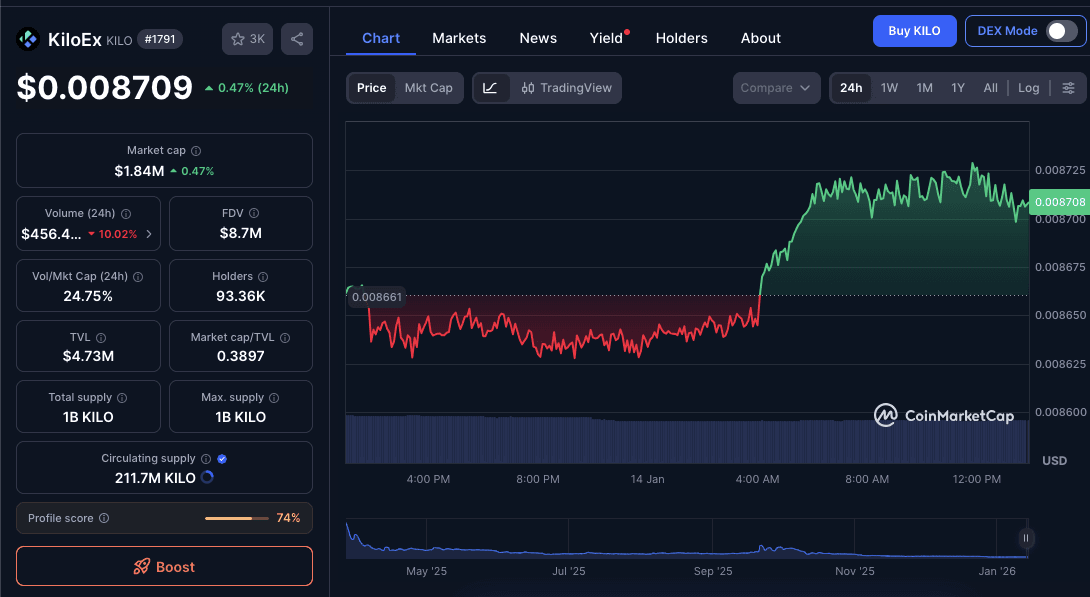Image resolution: width=1090 pixels, height=597 pixels.
Task: Open the share icon beside the star
Action: (296, 38)
